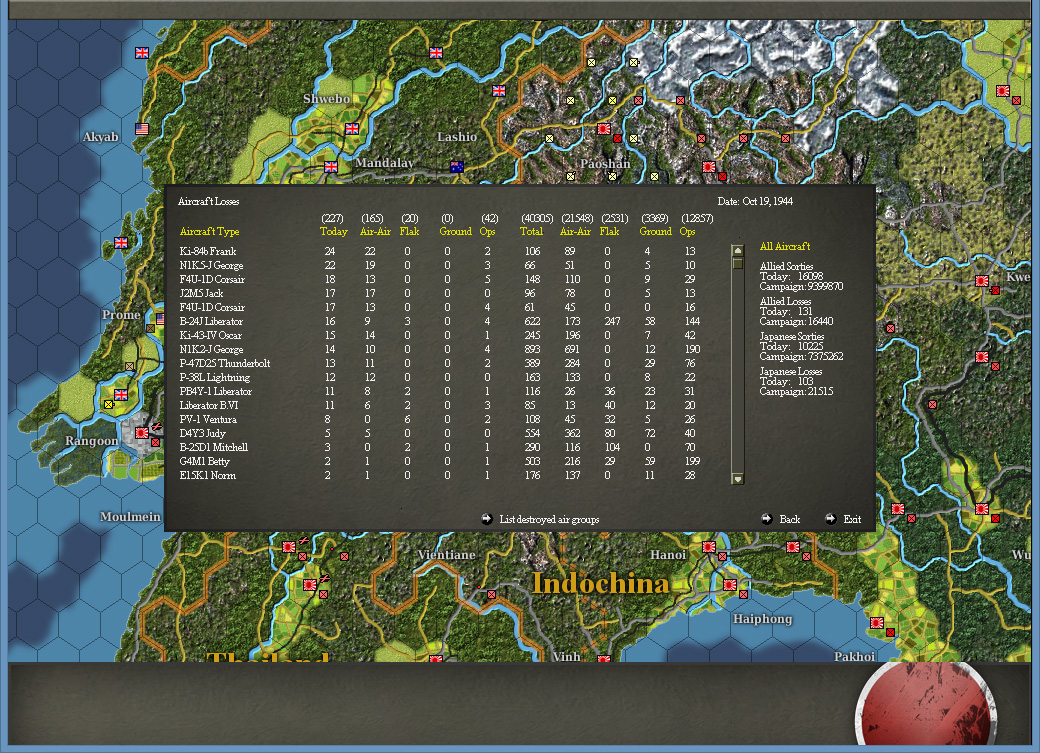The width and height of the screenshot is (1040, 753).
Task: Select the PB4Y-1 Liberator row
Action: pos(438,391)
